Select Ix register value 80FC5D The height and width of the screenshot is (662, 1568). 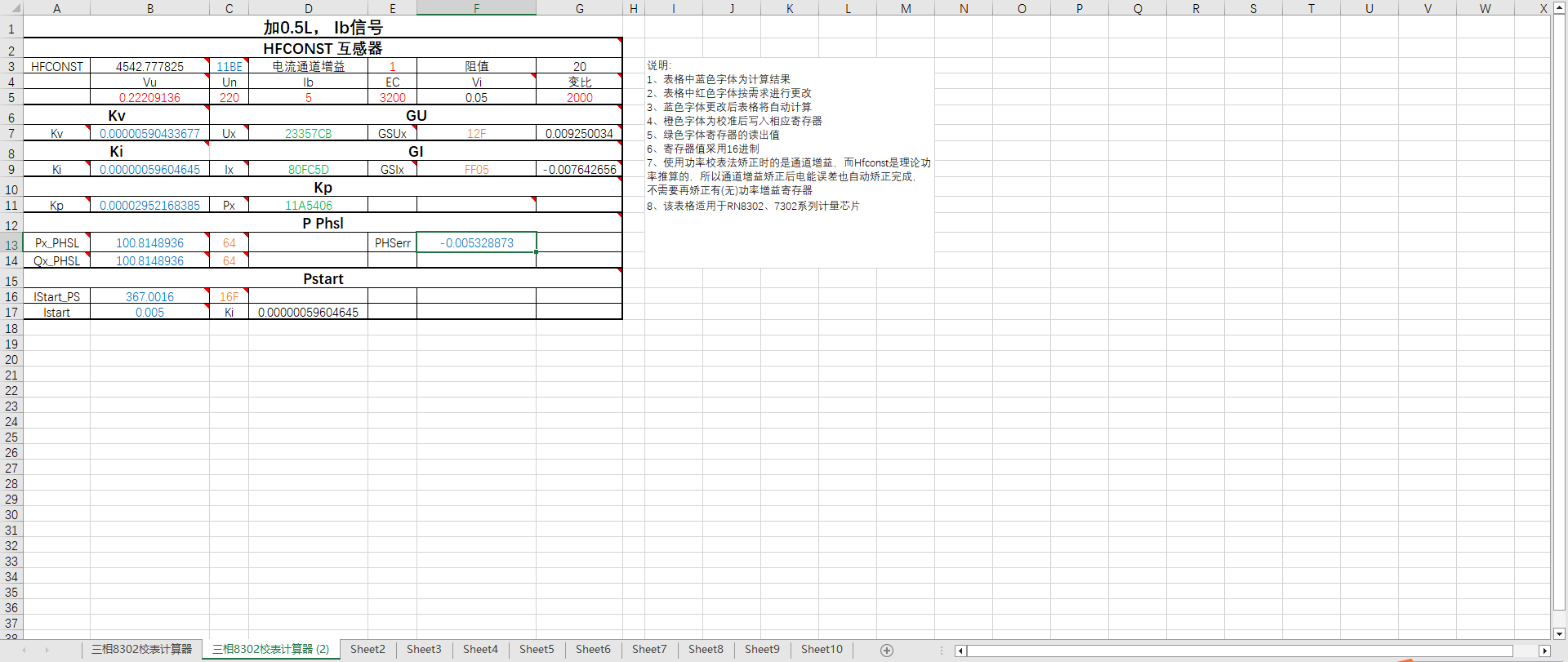(x=308, y=169)
